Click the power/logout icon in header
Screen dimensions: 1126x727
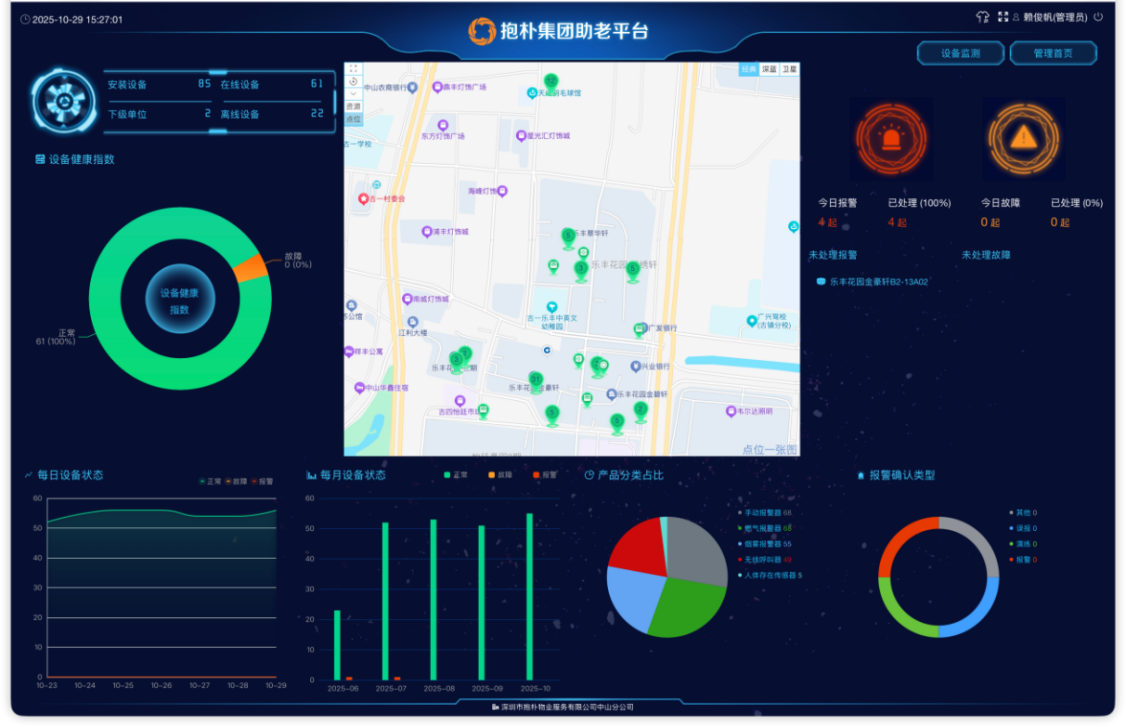(x=1098, y=17)
